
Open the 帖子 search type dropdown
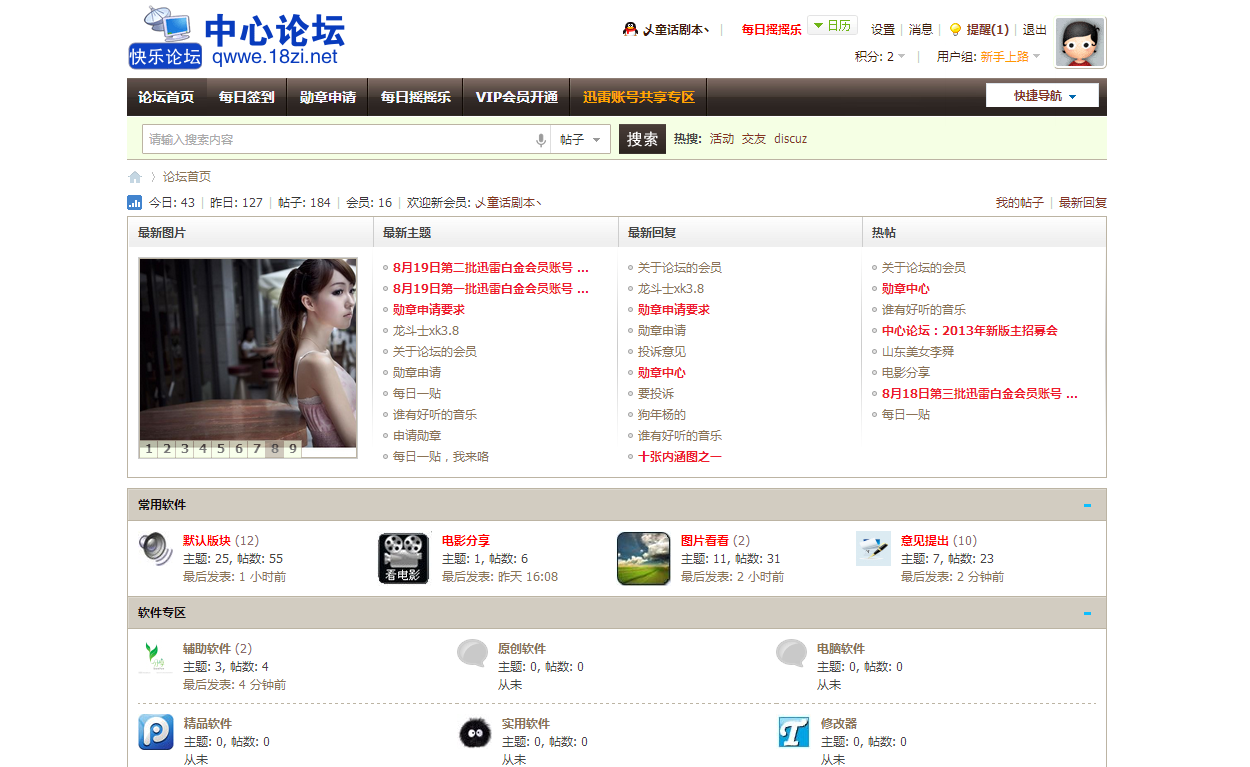(x=581, y=140)
